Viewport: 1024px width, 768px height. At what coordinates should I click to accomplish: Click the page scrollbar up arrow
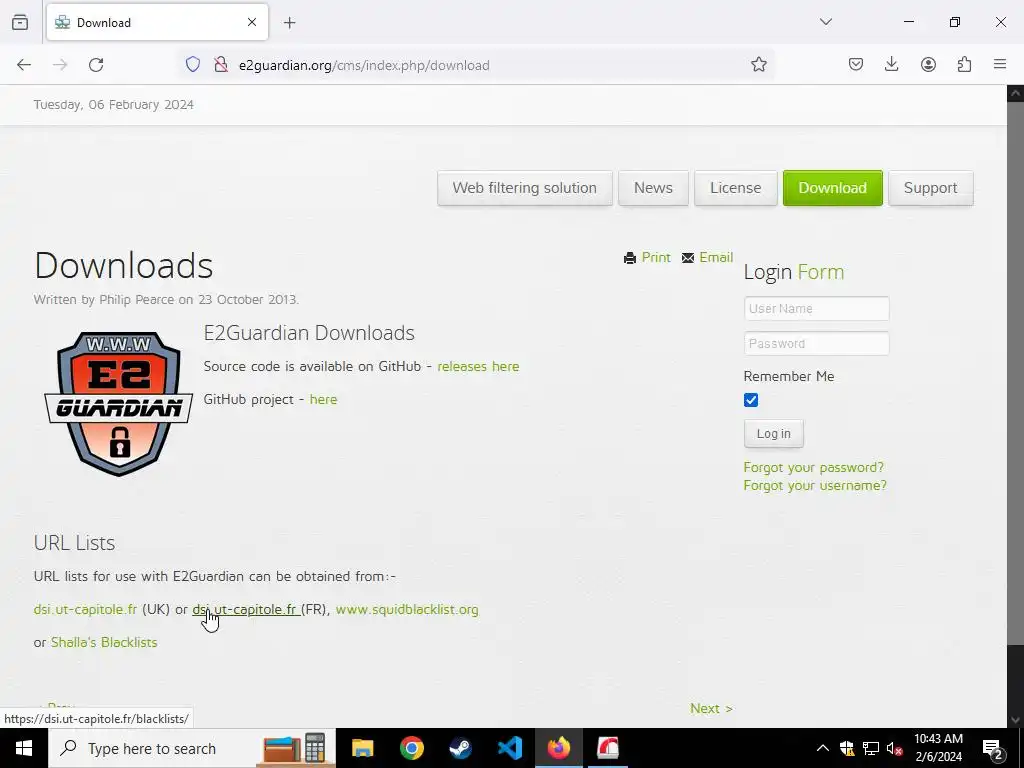(1015, 93)
